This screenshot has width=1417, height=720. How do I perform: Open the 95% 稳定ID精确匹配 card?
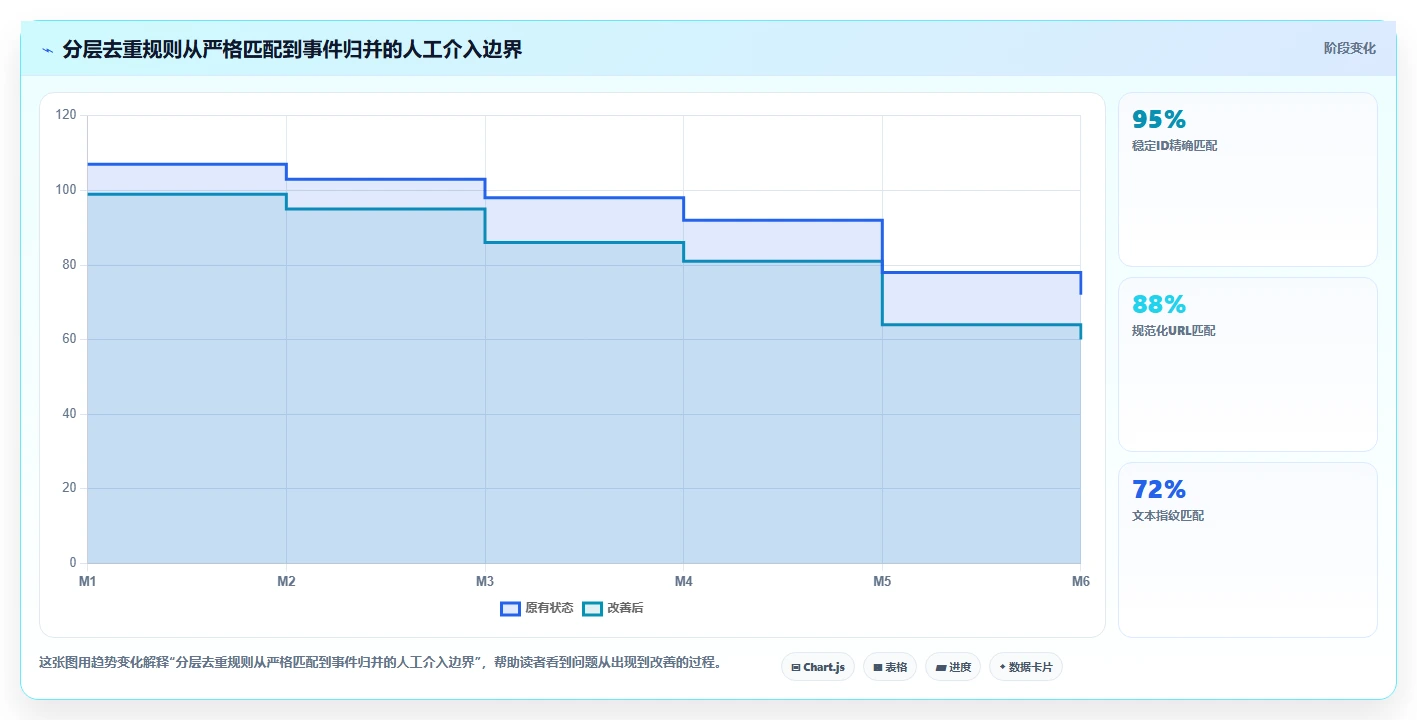click(1247, 179)
